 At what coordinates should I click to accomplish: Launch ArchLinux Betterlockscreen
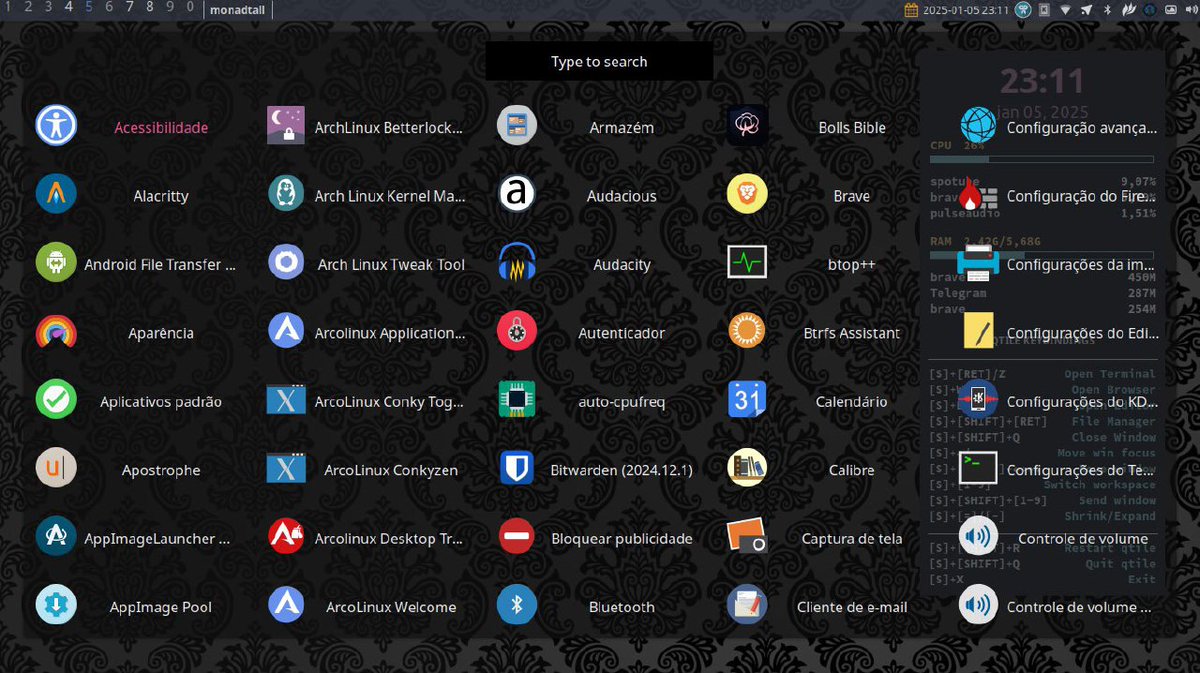pos(287,127)
